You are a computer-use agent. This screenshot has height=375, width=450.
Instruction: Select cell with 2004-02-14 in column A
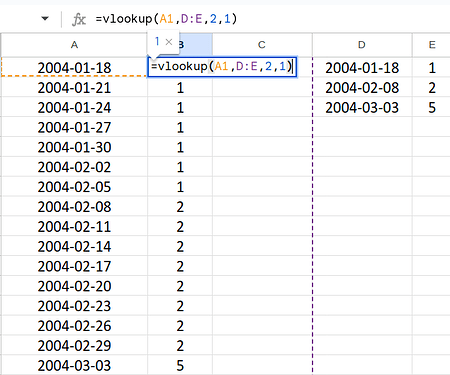[74, 247]
